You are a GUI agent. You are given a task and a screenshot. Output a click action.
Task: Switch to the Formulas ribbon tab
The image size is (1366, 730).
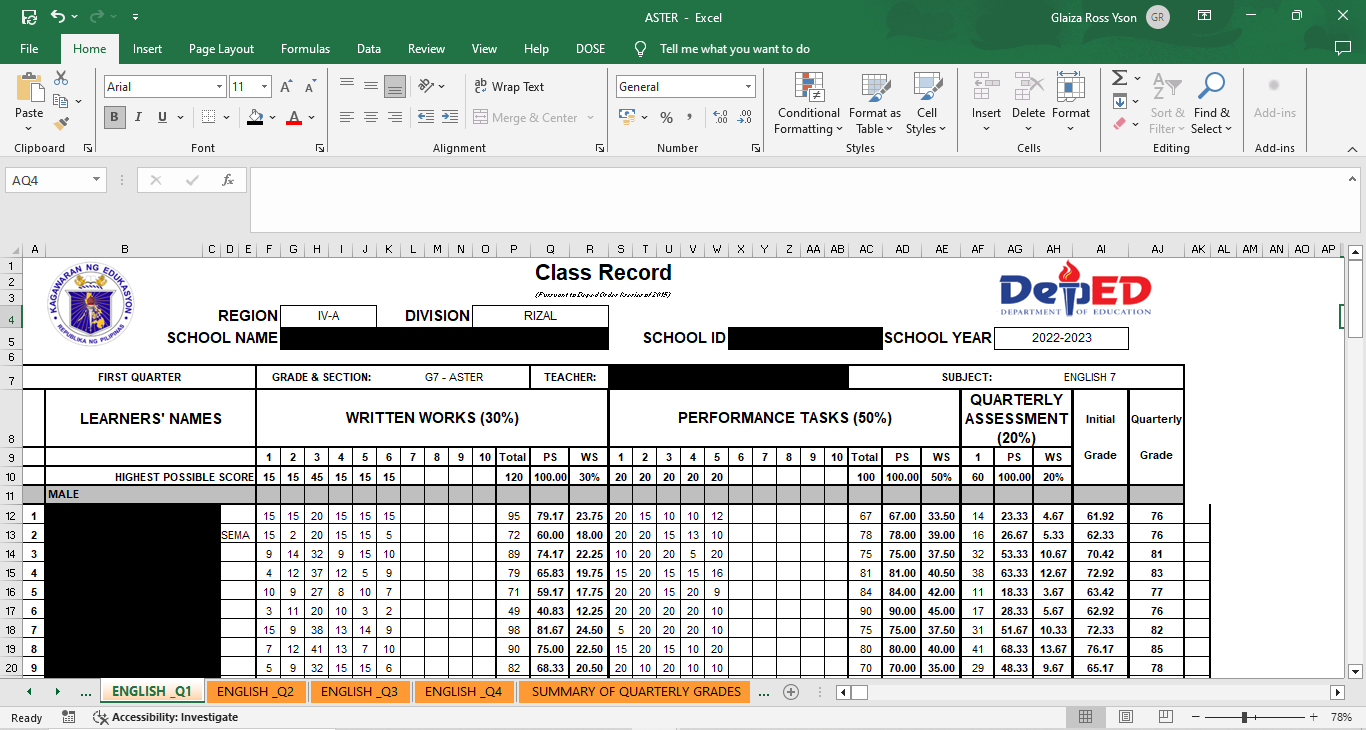pyautogui.click(x=305, y=49)
